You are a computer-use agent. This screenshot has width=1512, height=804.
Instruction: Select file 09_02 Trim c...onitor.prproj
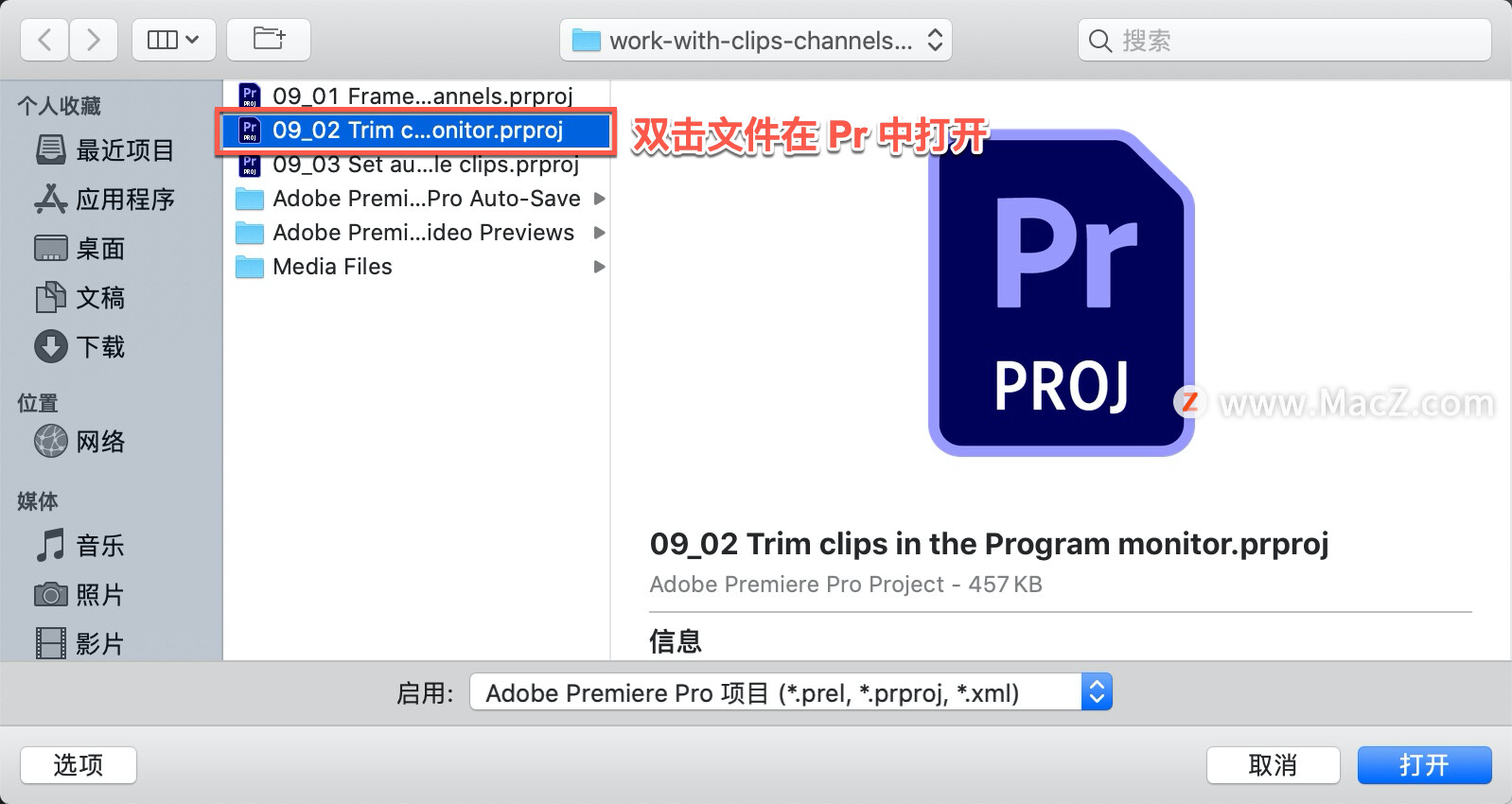click(x=416, y=131)
